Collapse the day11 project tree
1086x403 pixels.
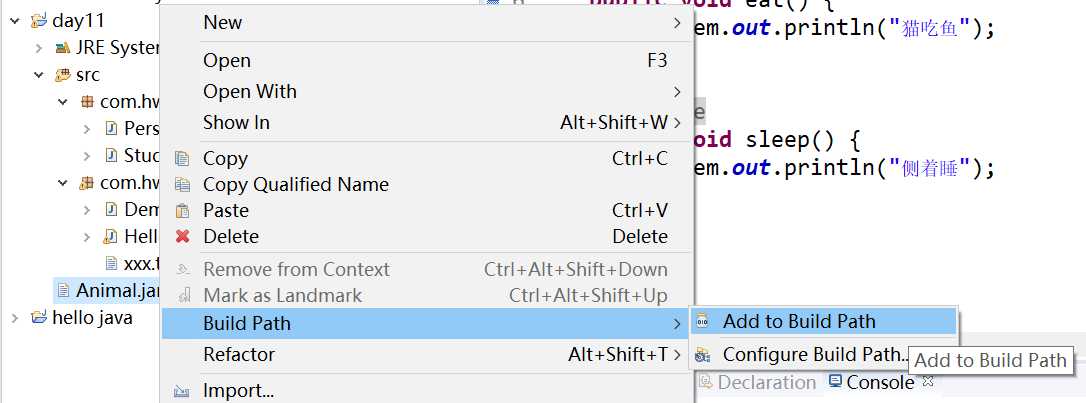coord(14,20)
